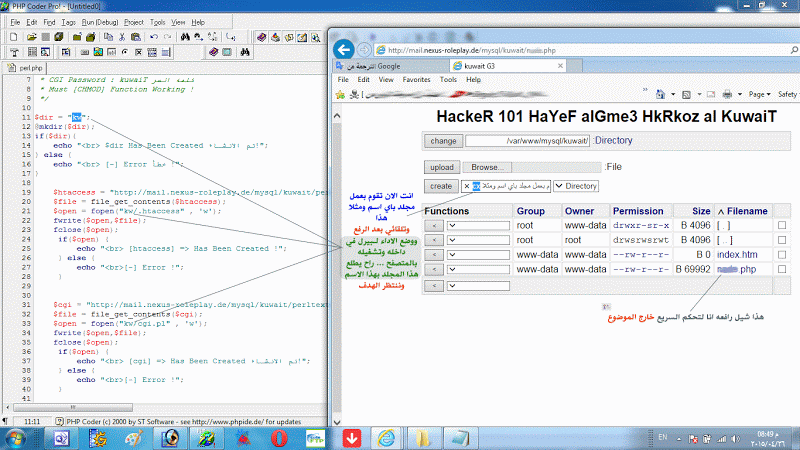This screenshot has width=800, height=450.
Task: Click the purple help book icon, top toolbar
Action: (x=261, y=37)
